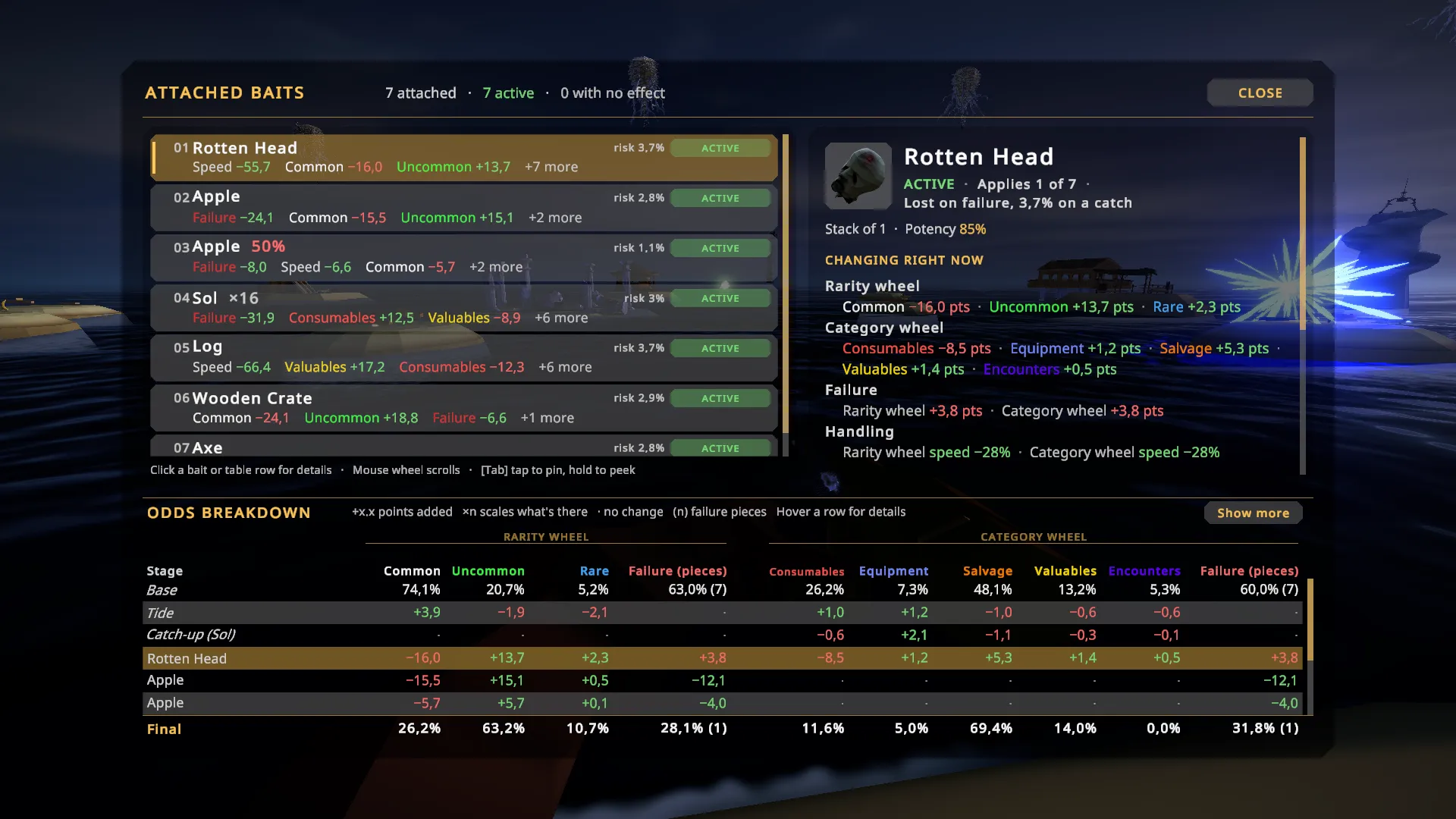The width and height of the screenshot is (1456, 819).
Task: Click the ACTIVE badge on Rotten Head row
Action: click(x=720, y=148)
